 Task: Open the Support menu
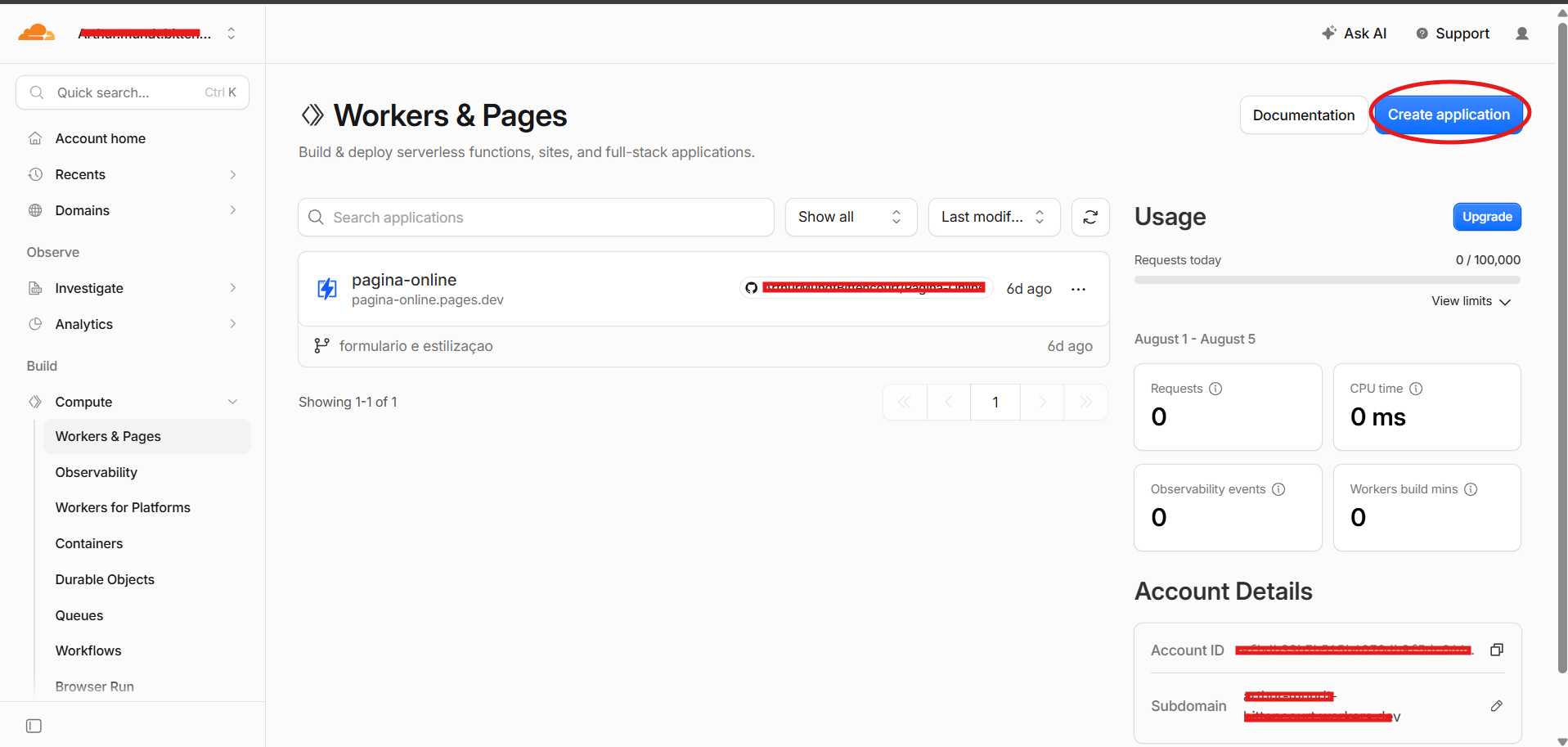tap(1453, 34)
